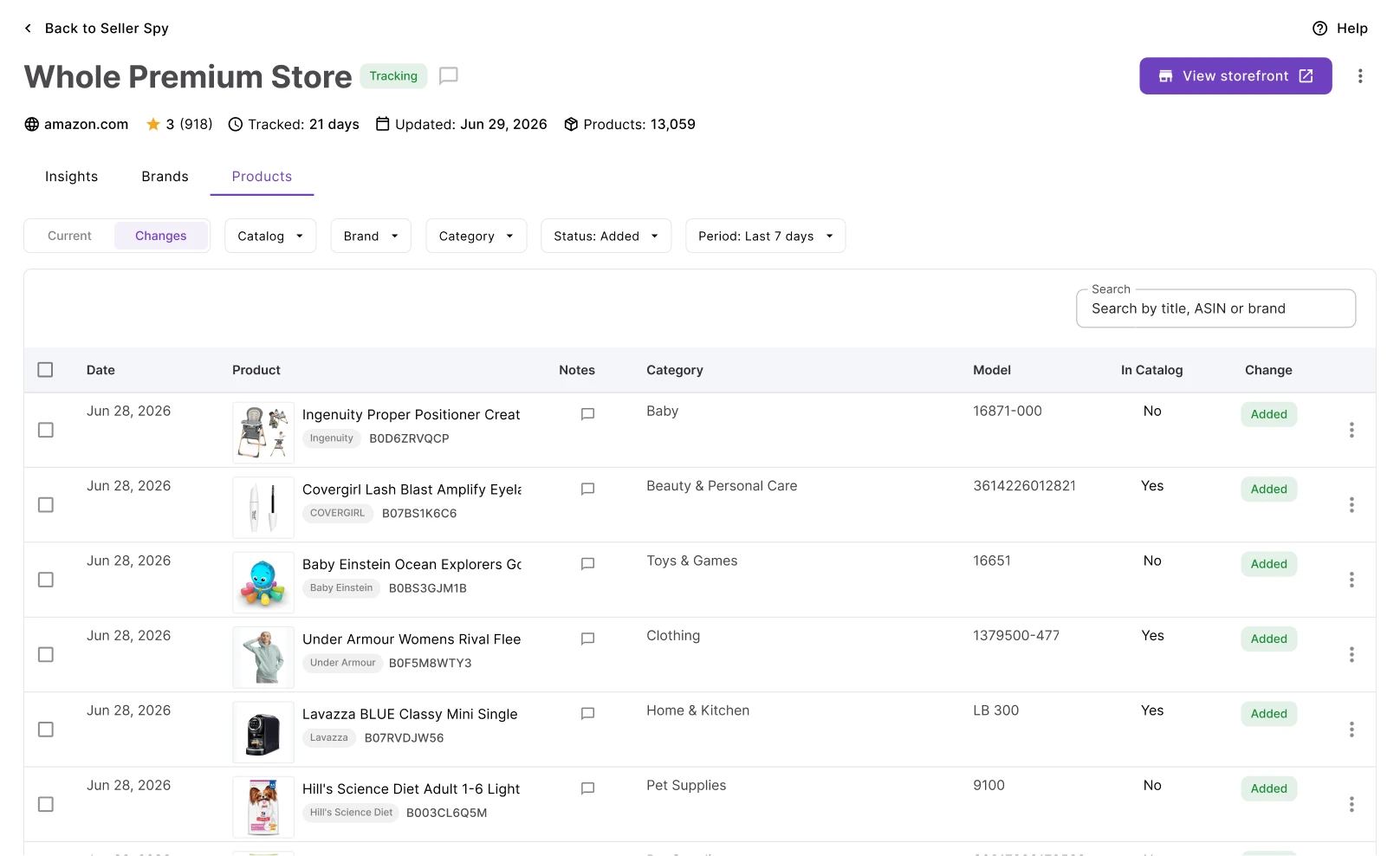Open the Status: Added dropdown
Viewport: 1400px width, 856px height.
tap(606, 236)
